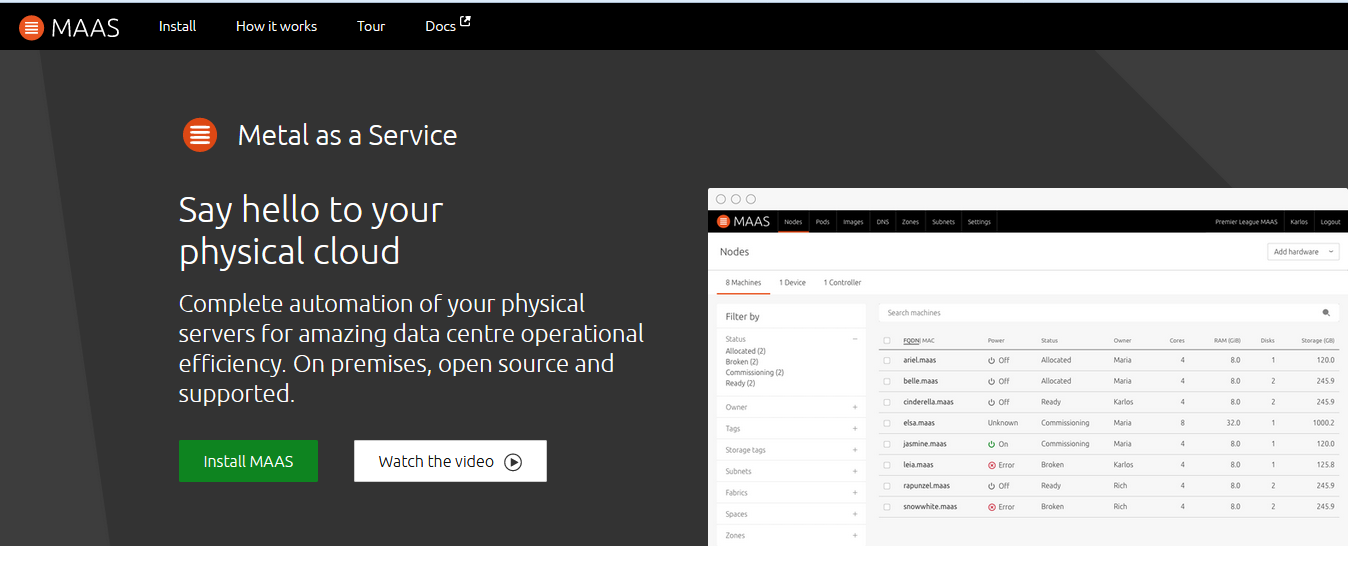Click power Off icon for belle.maas
Viewport: 1348px width, 572px height.
991,381
